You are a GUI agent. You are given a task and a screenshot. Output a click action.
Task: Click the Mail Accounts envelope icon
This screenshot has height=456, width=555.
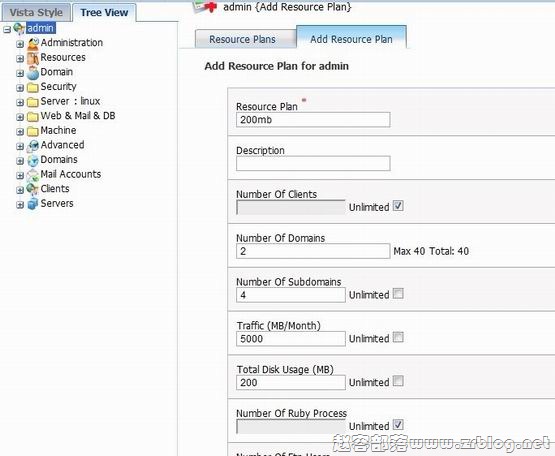[33, 175]
